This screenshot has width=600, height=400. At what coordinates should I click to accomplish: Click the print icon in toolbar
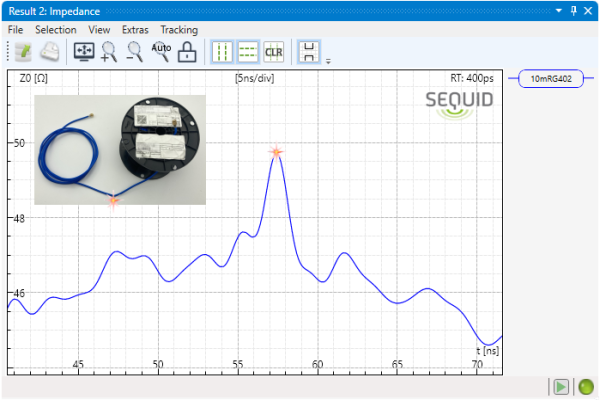click(x=48, y=52)
